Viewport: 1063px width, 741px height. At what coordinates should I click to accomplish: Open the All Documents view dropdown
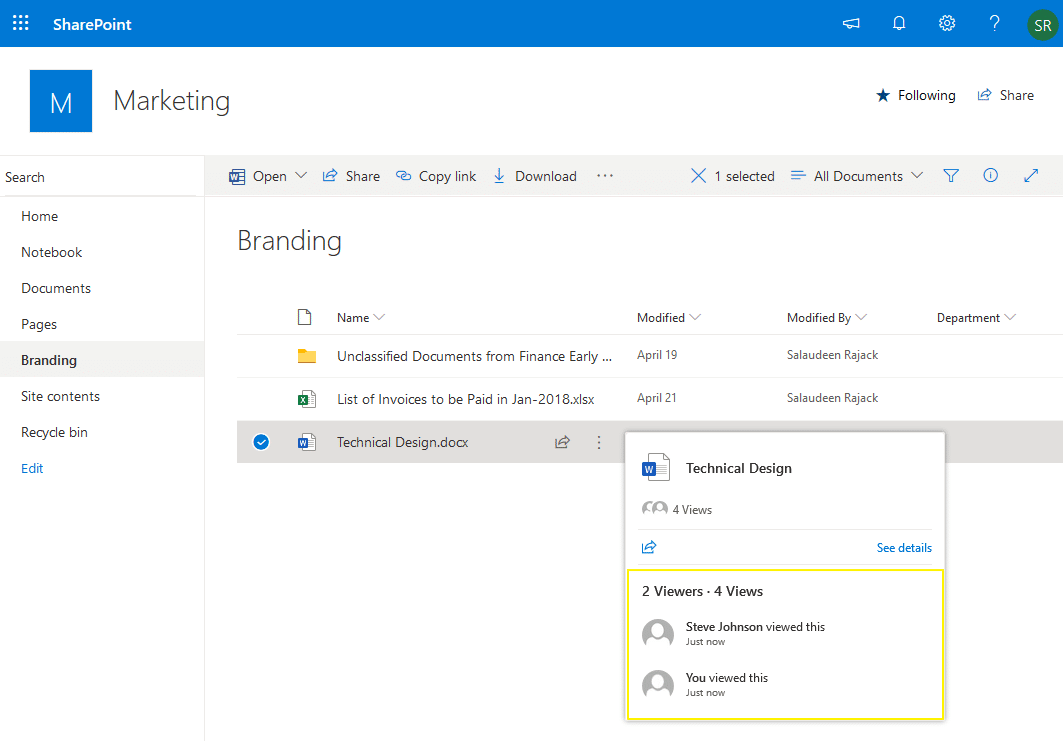click(857, 176)
